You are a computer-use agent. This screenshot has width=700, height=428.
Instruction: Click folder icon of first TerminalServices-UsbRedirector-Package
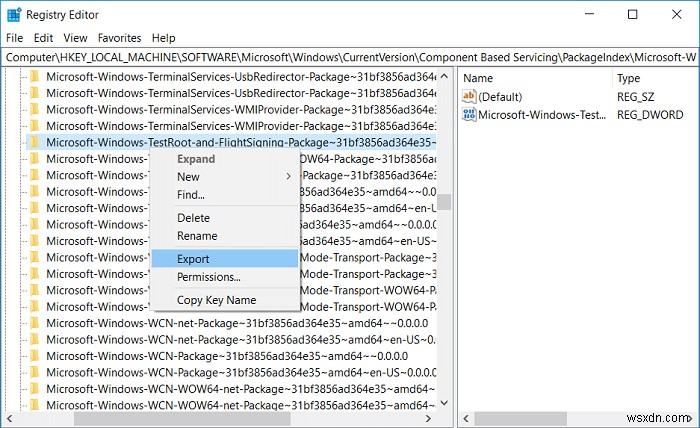[34, 77]
